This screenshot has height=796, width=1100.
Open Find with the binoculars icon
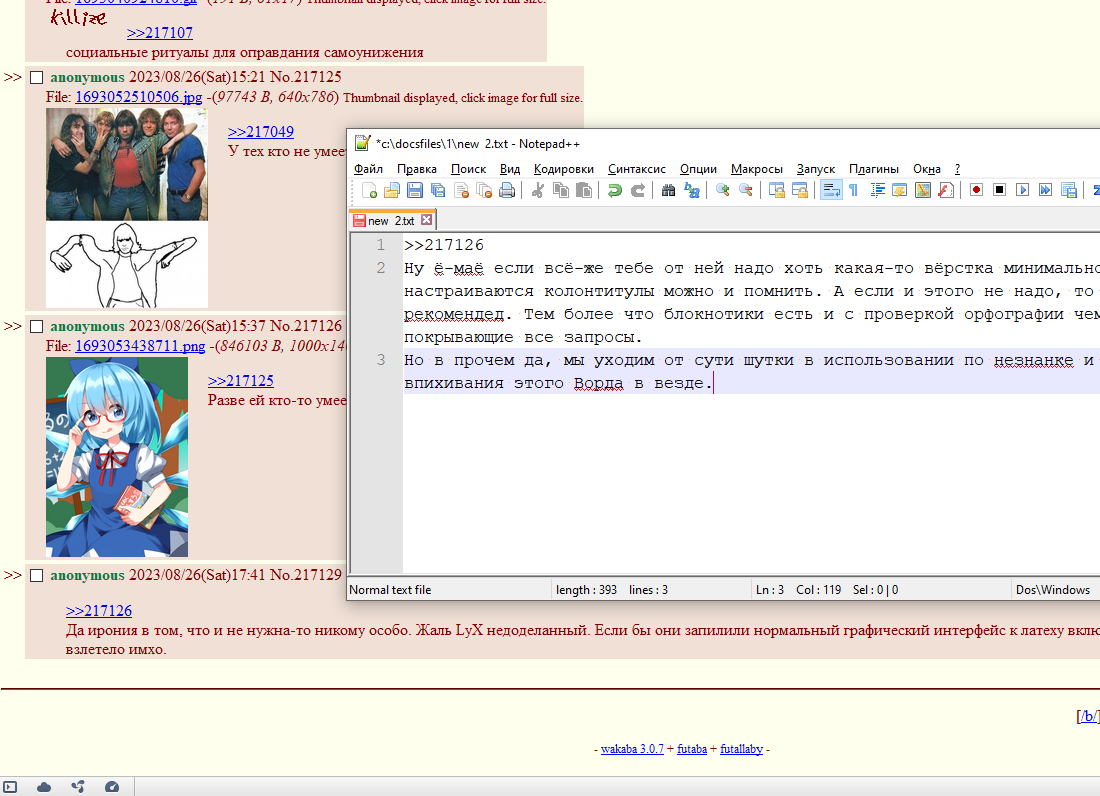pos(669,190)
